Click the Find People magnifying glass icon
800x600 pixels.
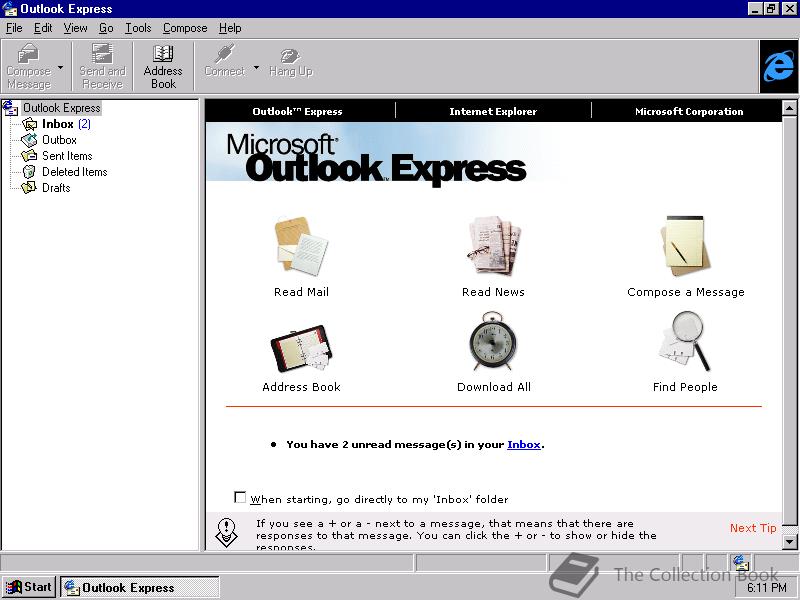tap(684, 341)
